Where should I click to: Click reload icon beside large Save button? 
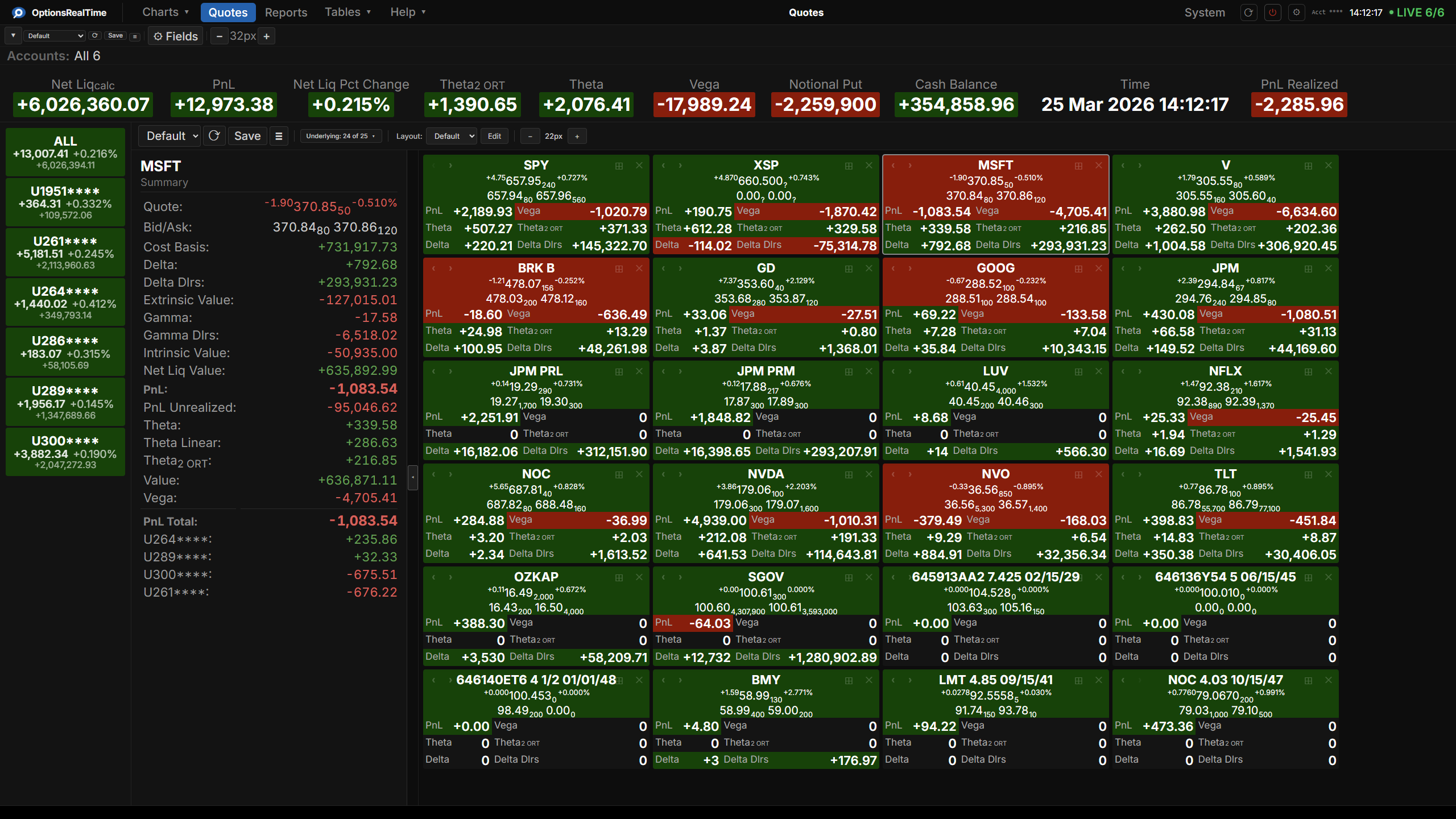tap(214, 136)
